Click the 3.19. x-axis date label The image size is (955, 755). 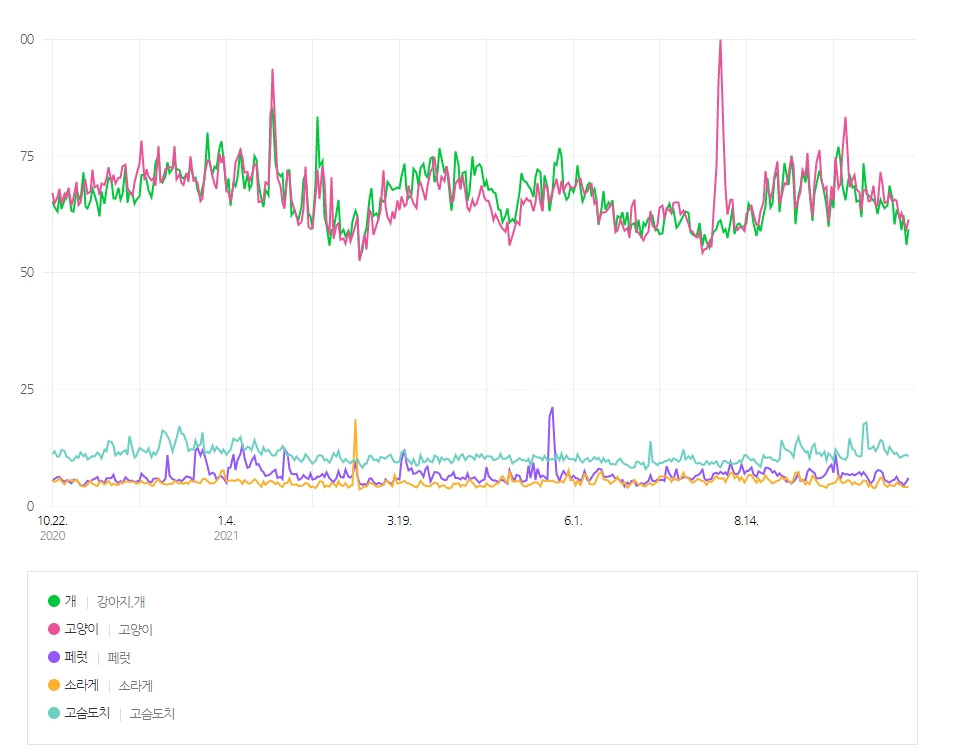(400, 521)
